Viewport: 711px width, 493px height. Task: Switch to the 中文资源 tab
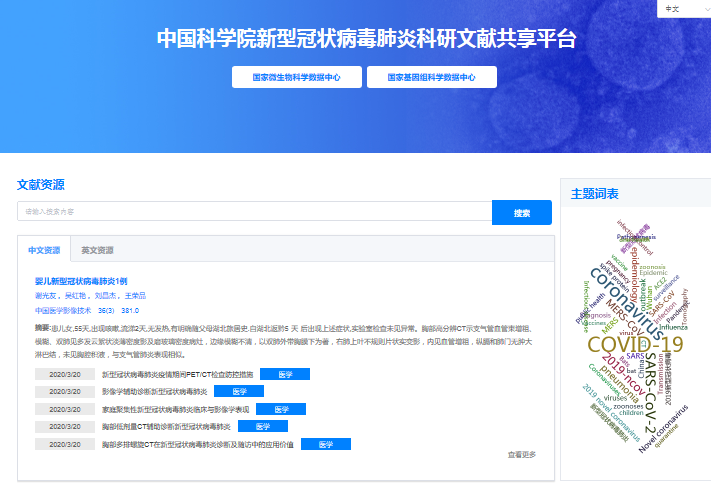(x=44, y=250)
